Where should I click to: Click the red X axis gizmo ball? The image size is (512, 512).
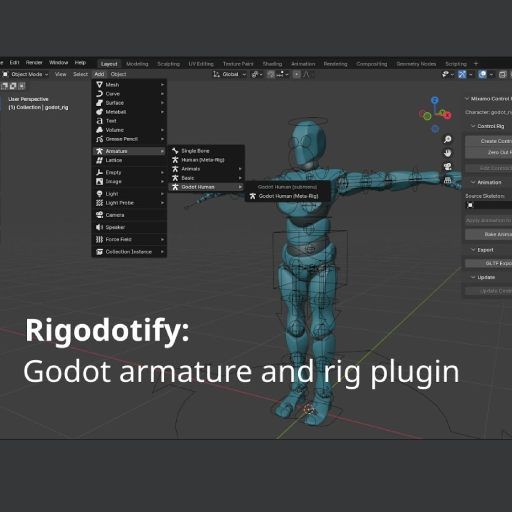click(x=447, y=116)
